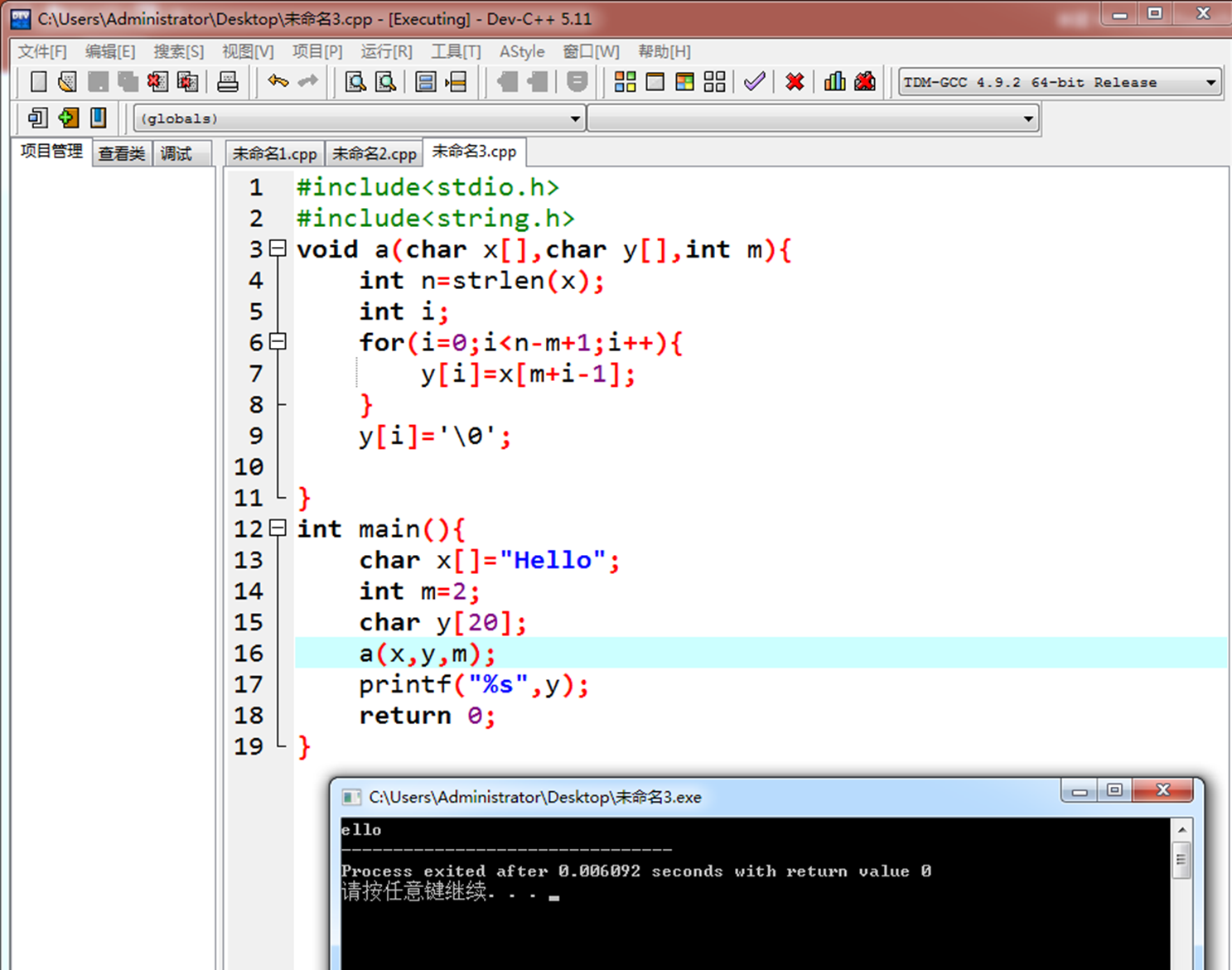The width and height of the screenshot is (1232, 970).
Task: Click the Goto bookmark blue icon
Action: click(98, 118)
